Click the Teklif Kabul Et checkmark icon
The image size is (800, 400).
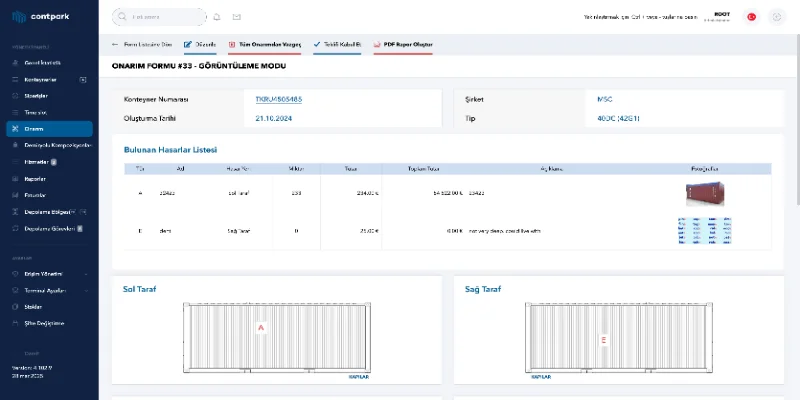pyautogui.click(x=317, y=45)
